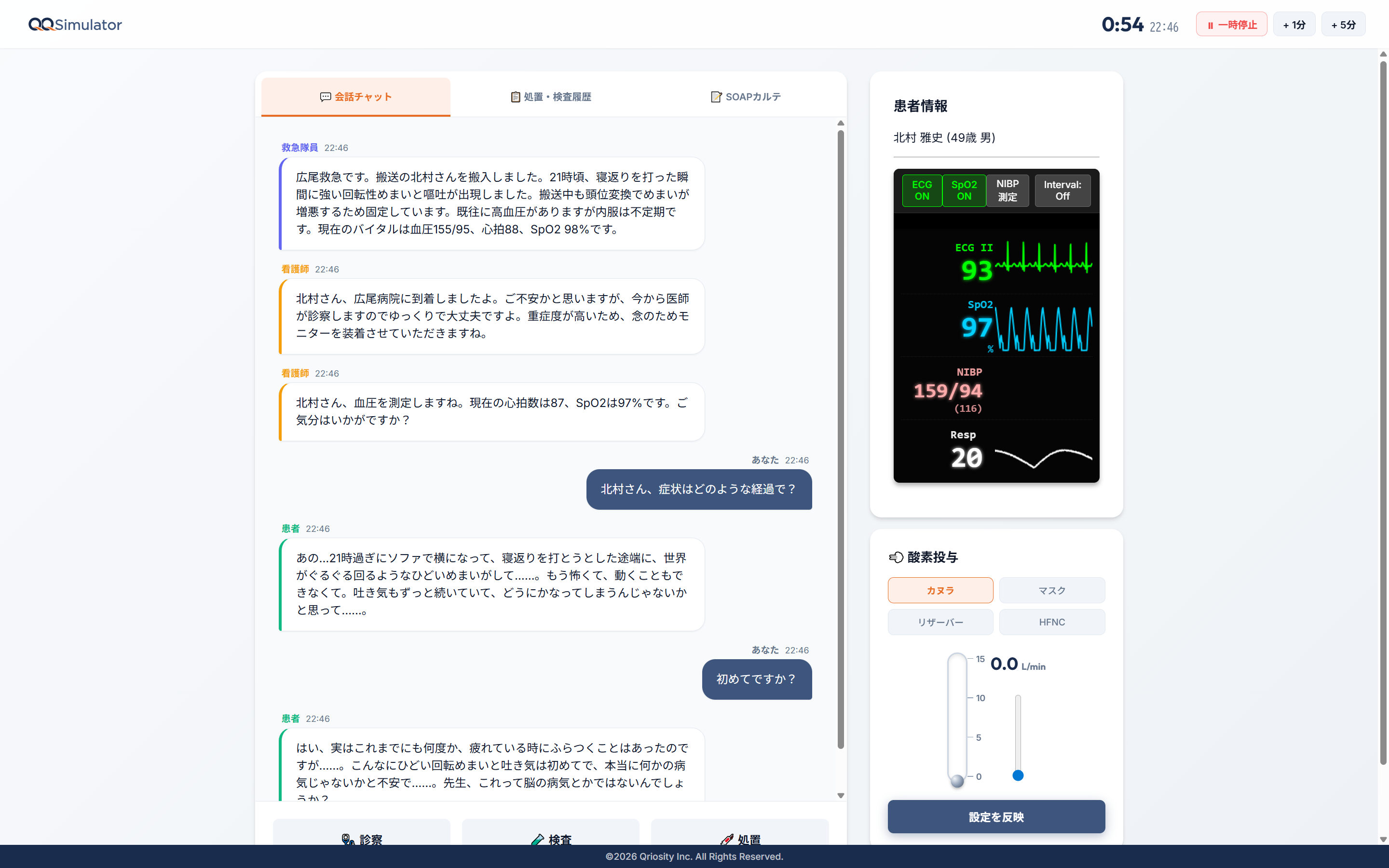Select the stethoscope 診察 icon
Screen dimensions: 1389x868
click(348, 839)
